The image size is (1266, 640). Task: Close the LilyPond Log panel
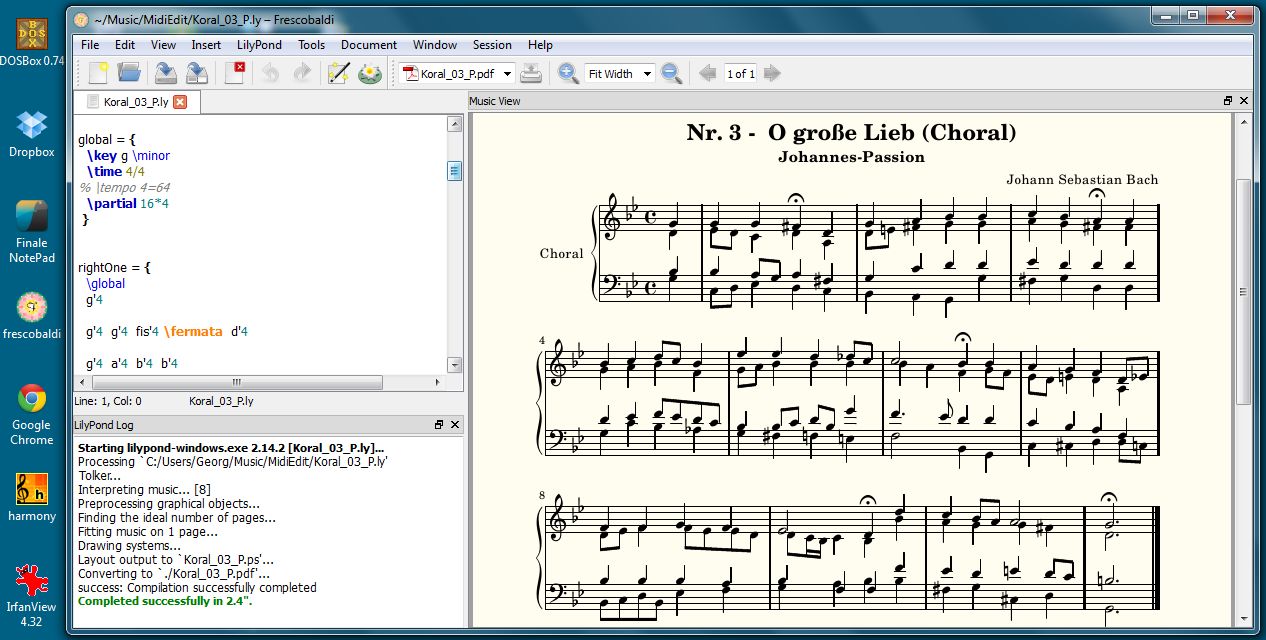pos(455,425)
